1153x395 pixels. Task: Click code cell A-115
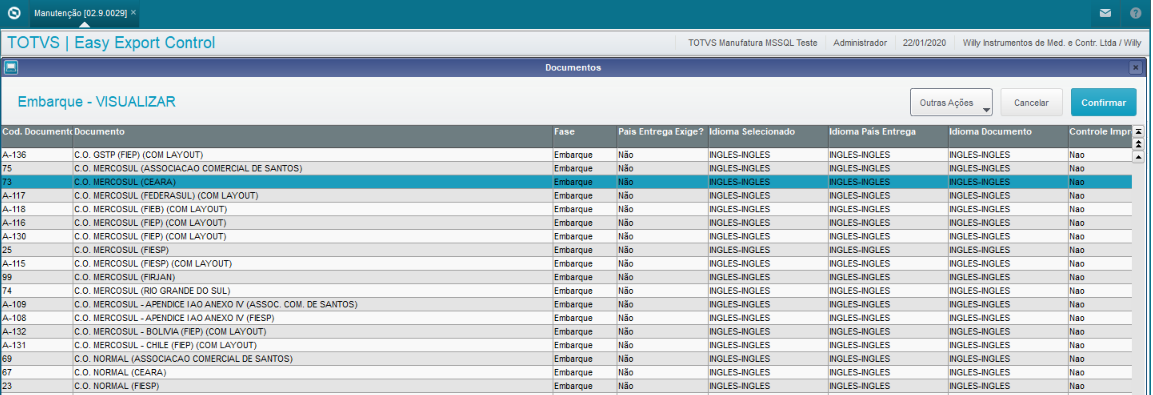tap(36, 263)
